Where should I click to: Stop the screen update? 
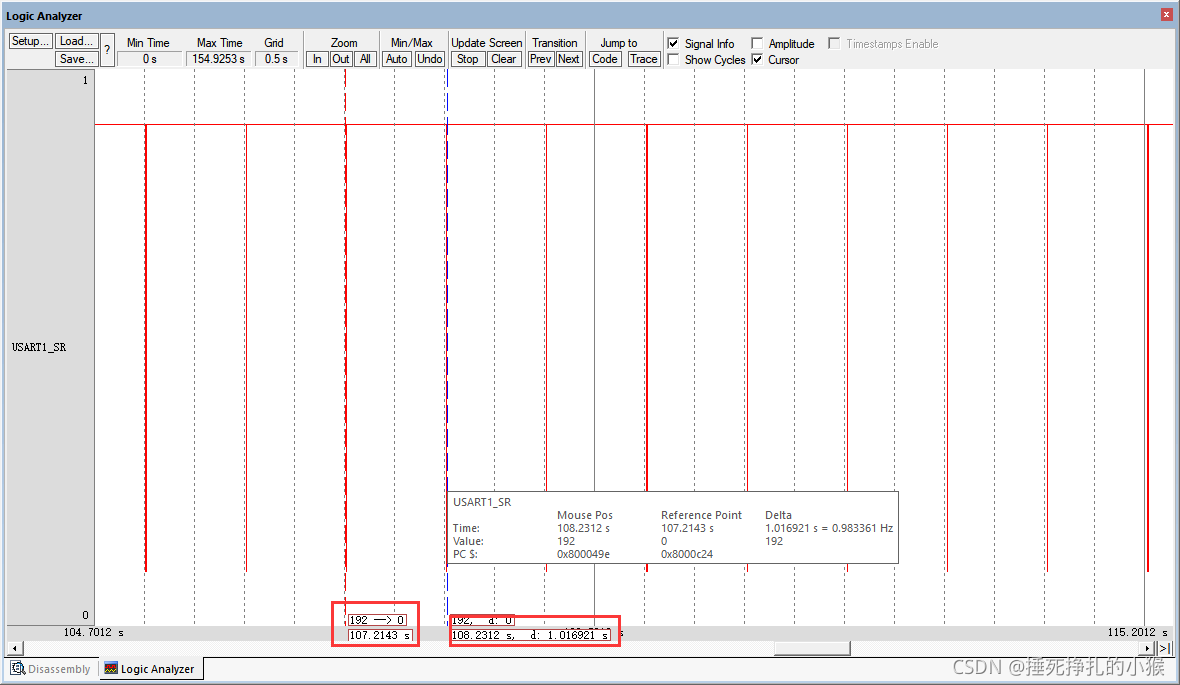pyautogui.click(x=467, y=59)
